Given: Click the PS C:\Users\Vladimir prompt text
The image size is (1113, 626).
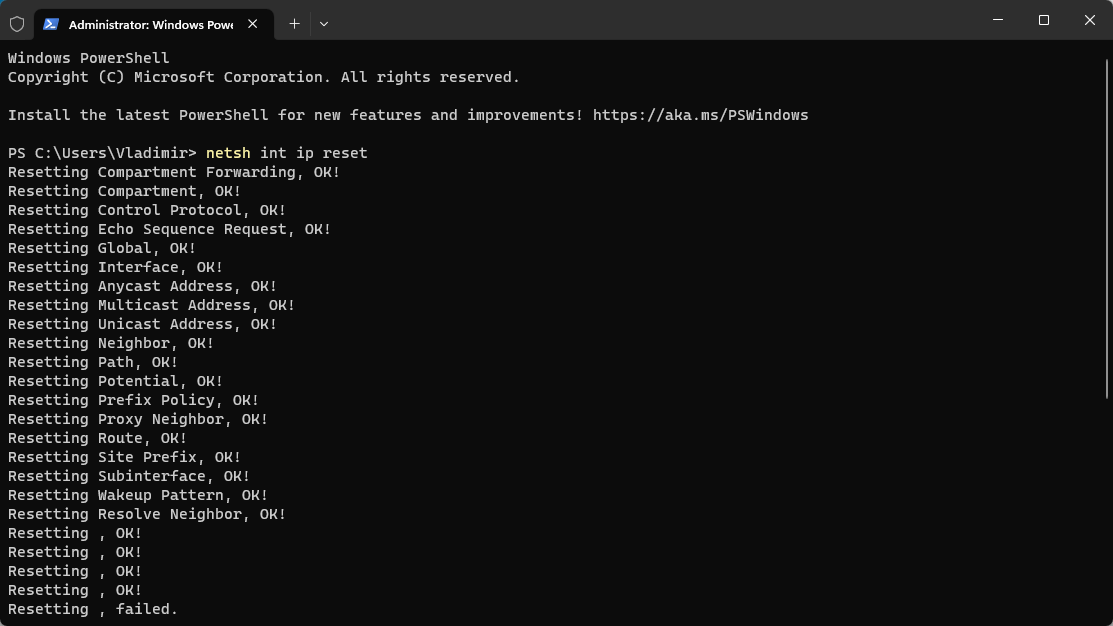Looking at the screenshot, I should 102,153.
